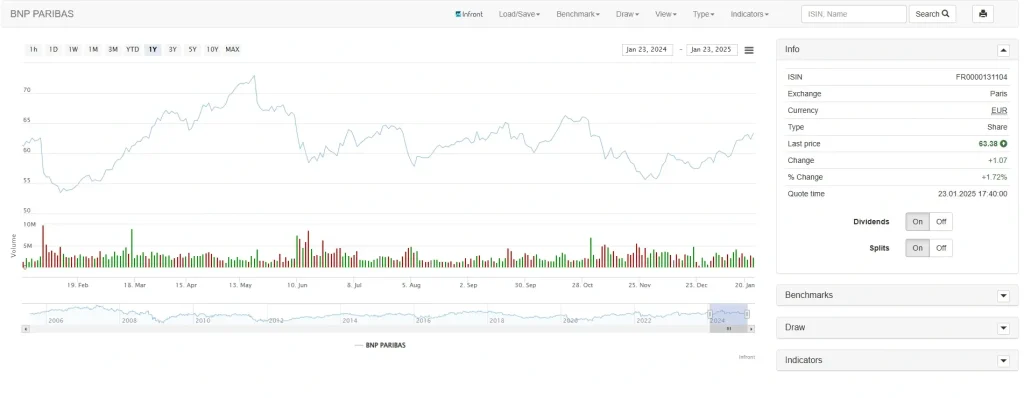Click the navigator range right handle

(747, 314)
